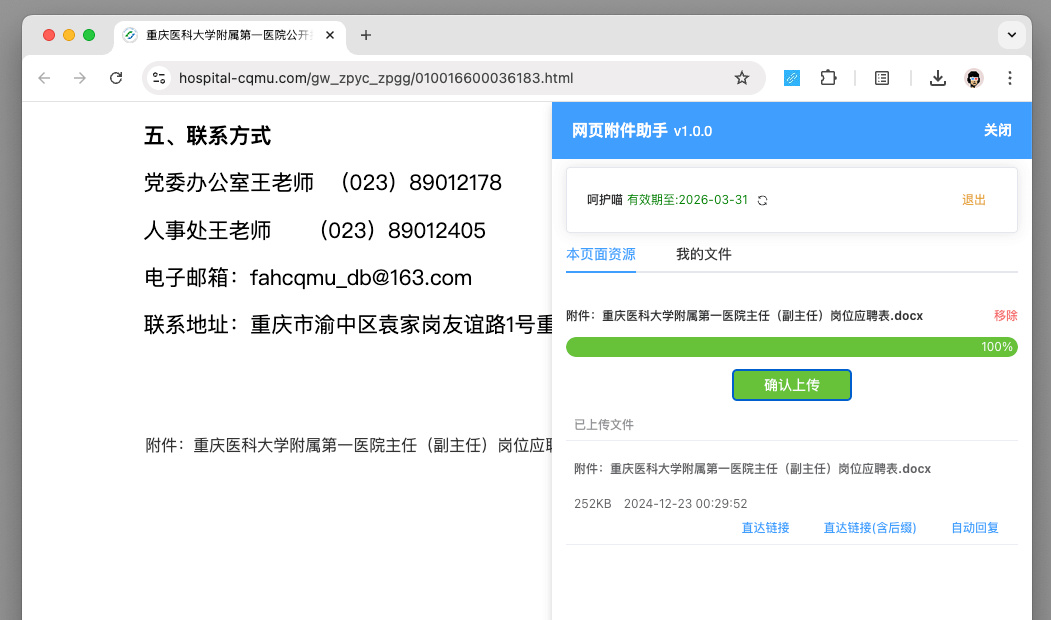
Task: Copy the 直达链接(含后缀) link
Action: [869, 528]
